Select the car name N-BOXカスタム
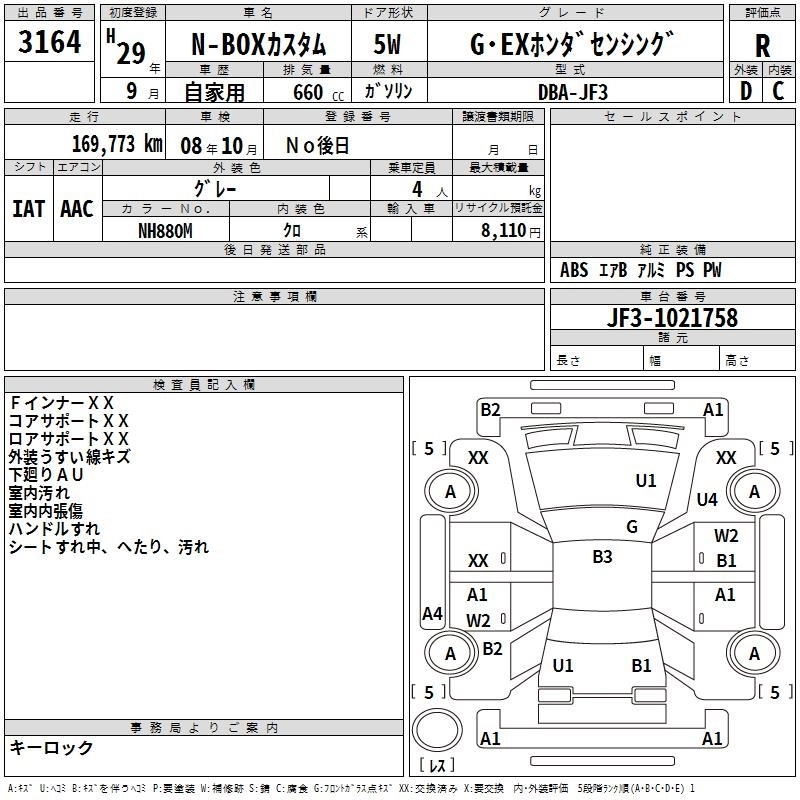 click(x=259, y=44)
